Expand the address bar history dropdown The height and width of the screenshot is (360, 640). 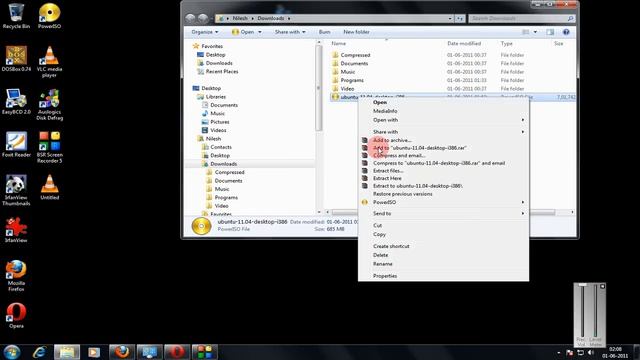pos(450,18)
